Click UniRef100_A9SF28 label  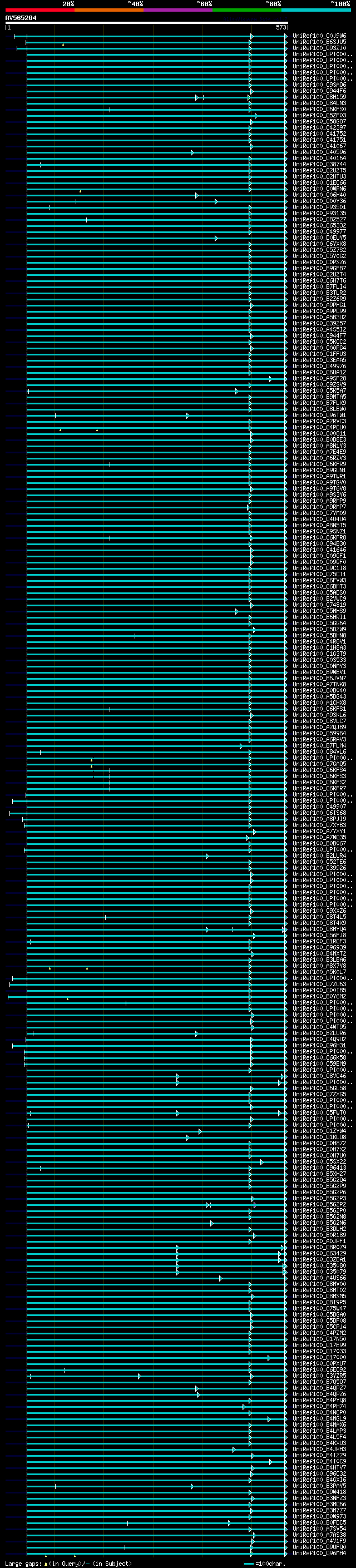[x=319, y=379]
